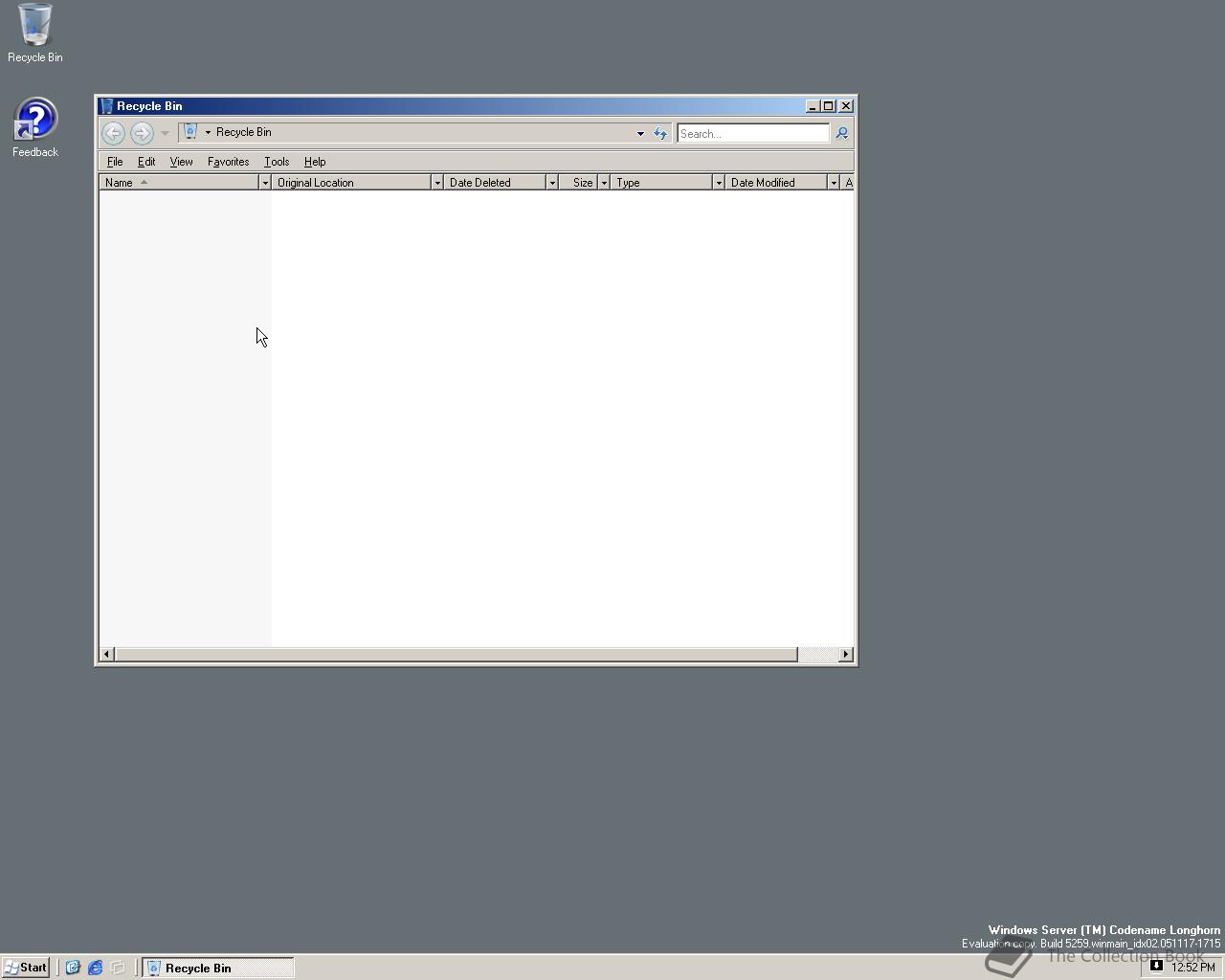Click the Recycle Bin icon in address bar
Screen dimensions: 1225x980
click(x=190, y=132)
